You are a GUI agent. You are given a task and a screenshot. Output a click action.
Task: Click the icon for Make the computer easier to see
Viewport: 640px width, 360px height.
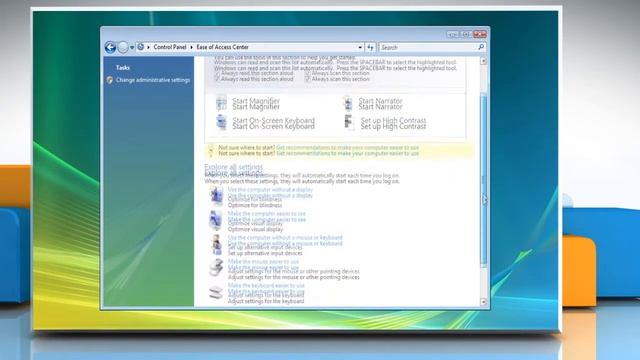[216, 220]
